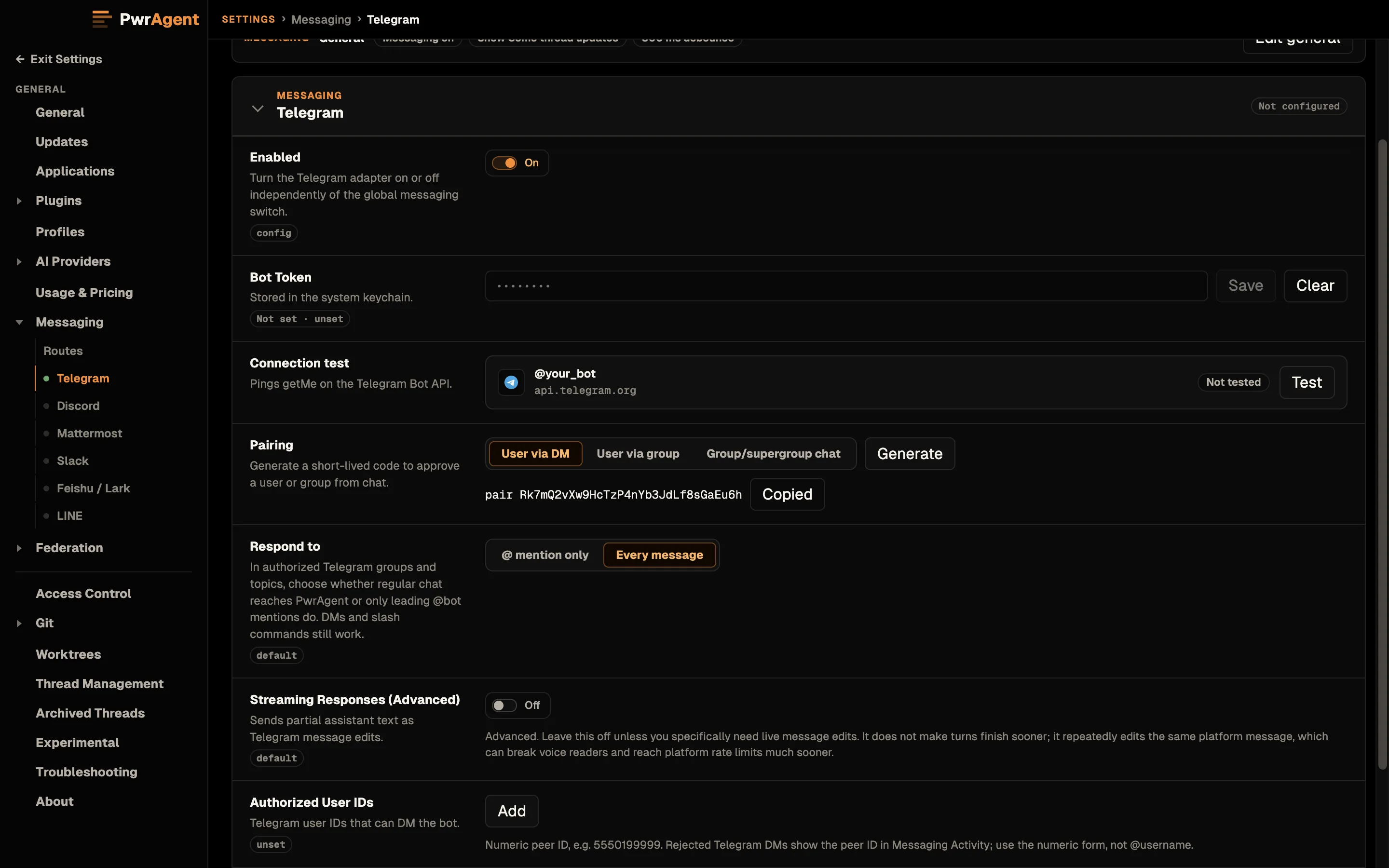Image resolution: width=1389 pixels, height=868 pixels.
Task: Select Group/supergroup chat pairing mode
Action: pyautogui.click(x=773, y=453)
